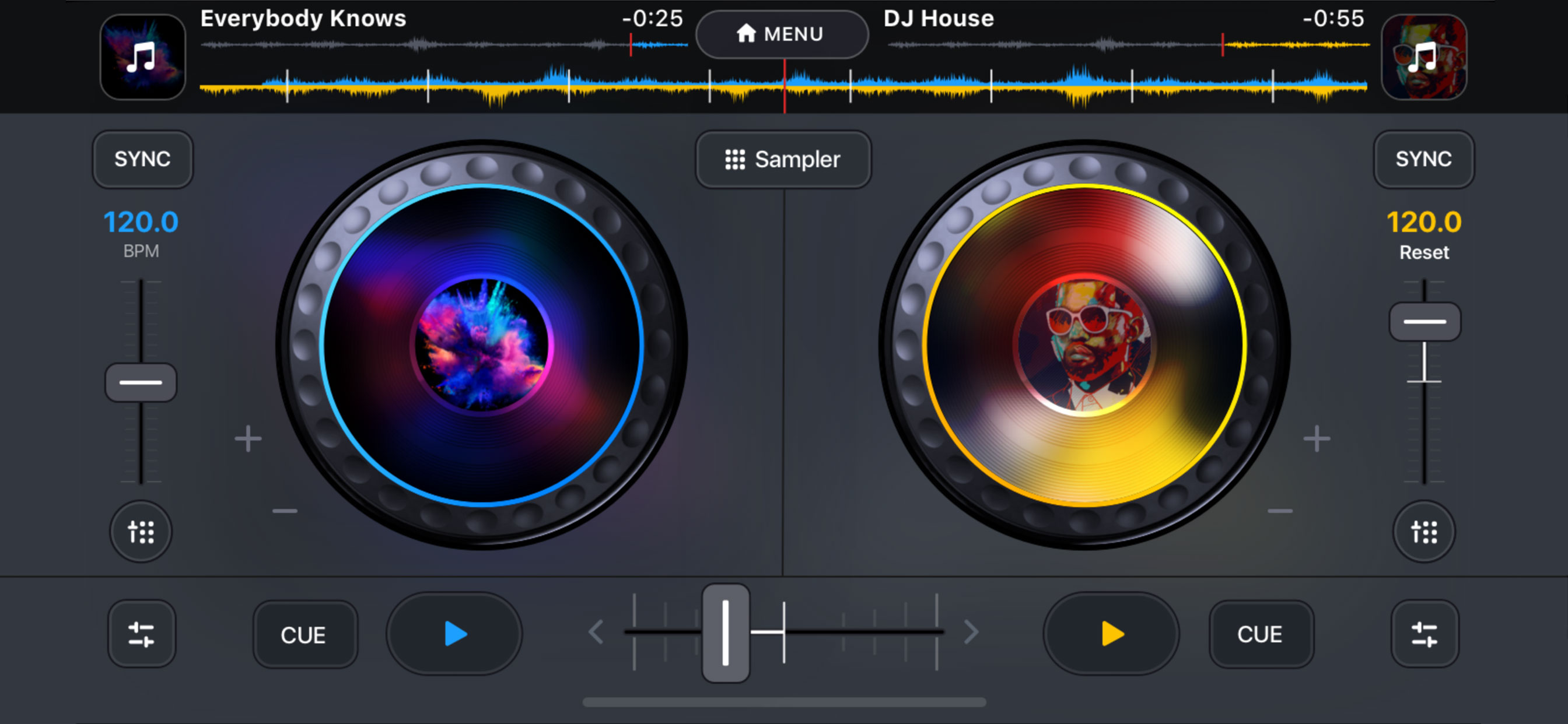Tap the right deck minus pitch bend icon
This screenshot has width=1568, height=724.
coord(1279,511)
